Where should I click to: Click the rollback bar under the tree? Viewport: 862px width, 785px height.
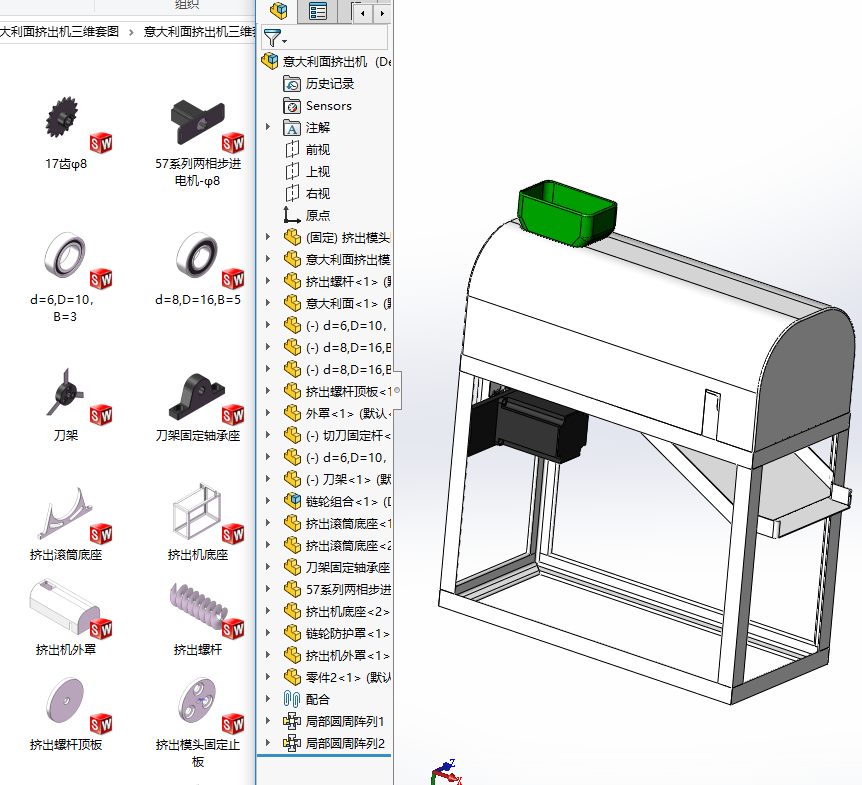pyautogui.click(x=324, y=756)
